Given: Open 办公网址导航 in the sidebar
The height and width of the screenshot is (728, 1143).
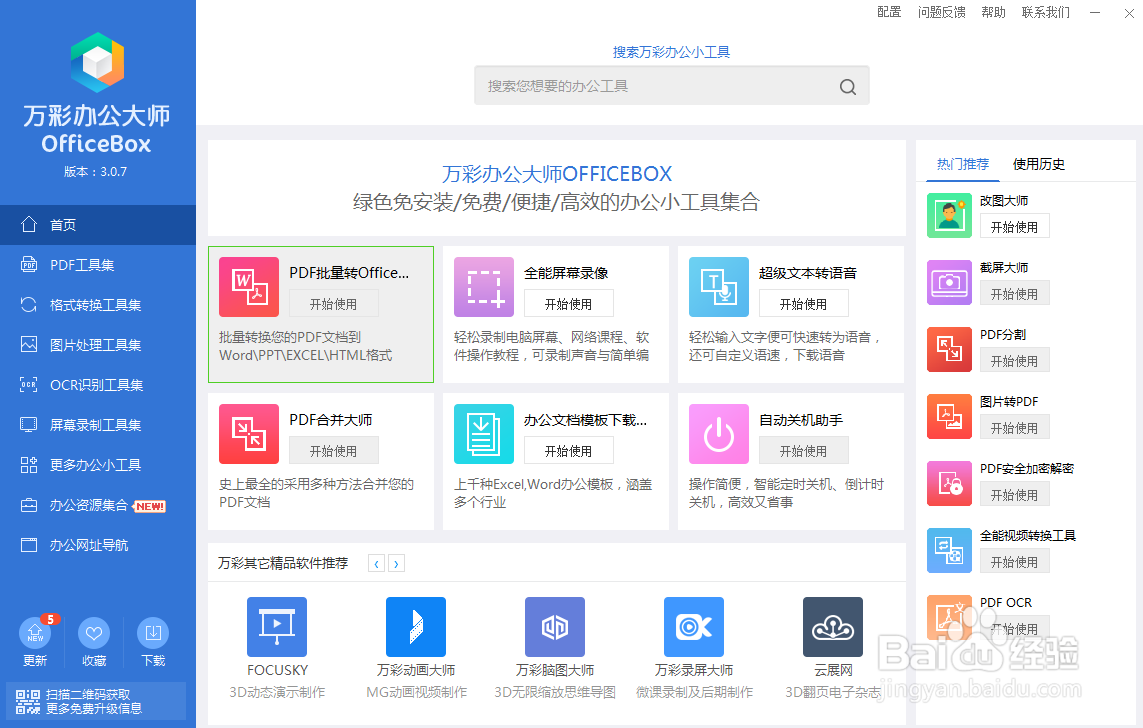Looking at the screenshot, I should point(98,545).
